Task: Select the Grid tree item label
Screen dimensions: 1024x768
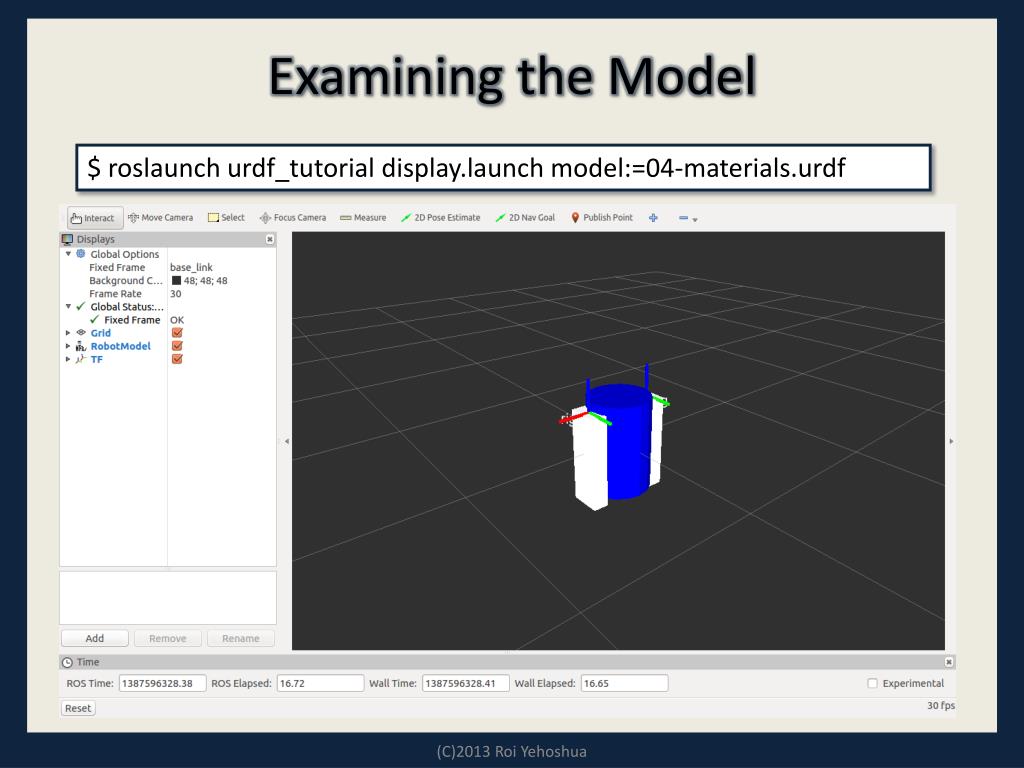Action: click(x=101, y=333)
